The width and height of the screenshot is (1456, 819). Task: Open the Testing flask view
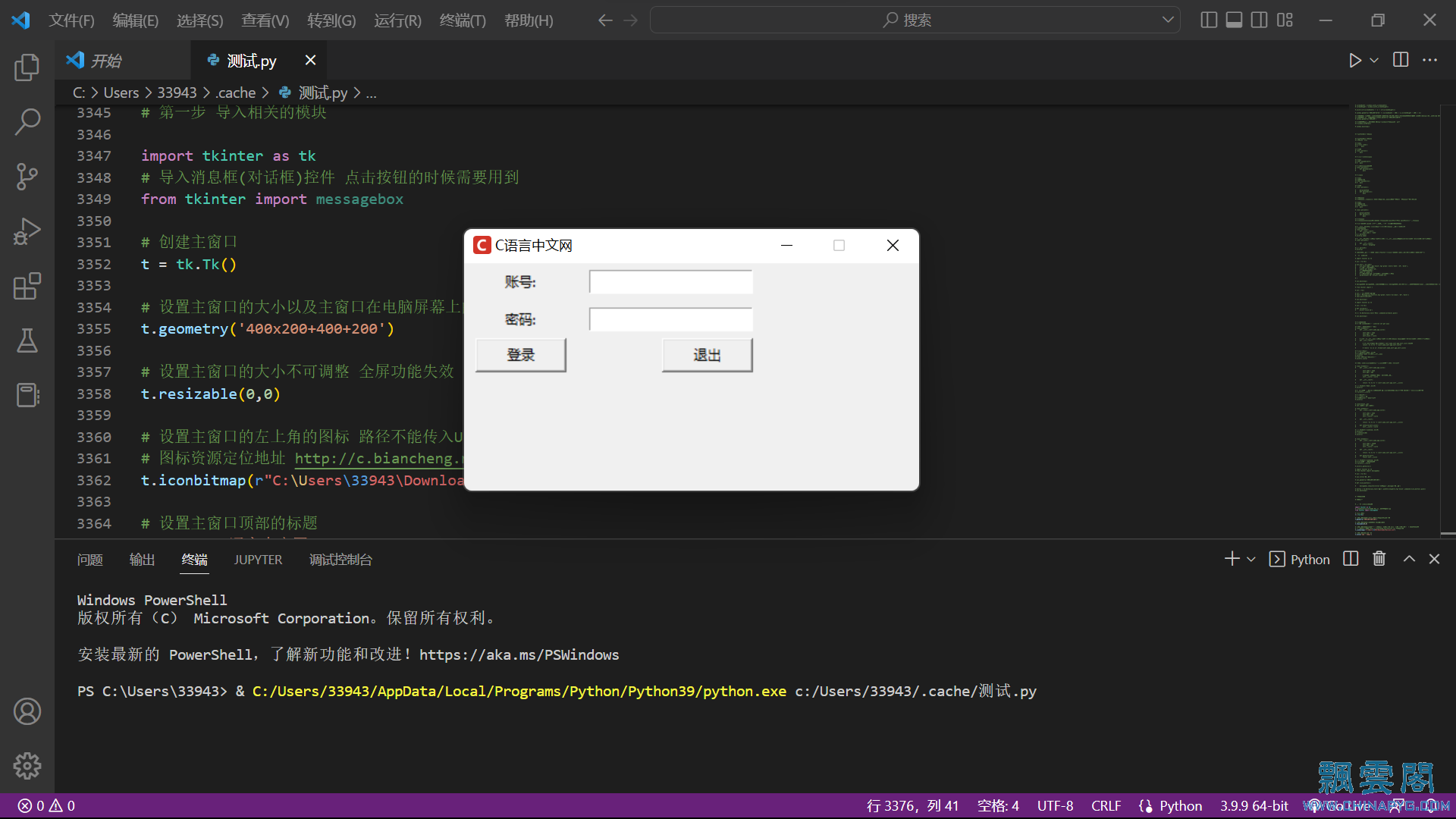(27, 340)
